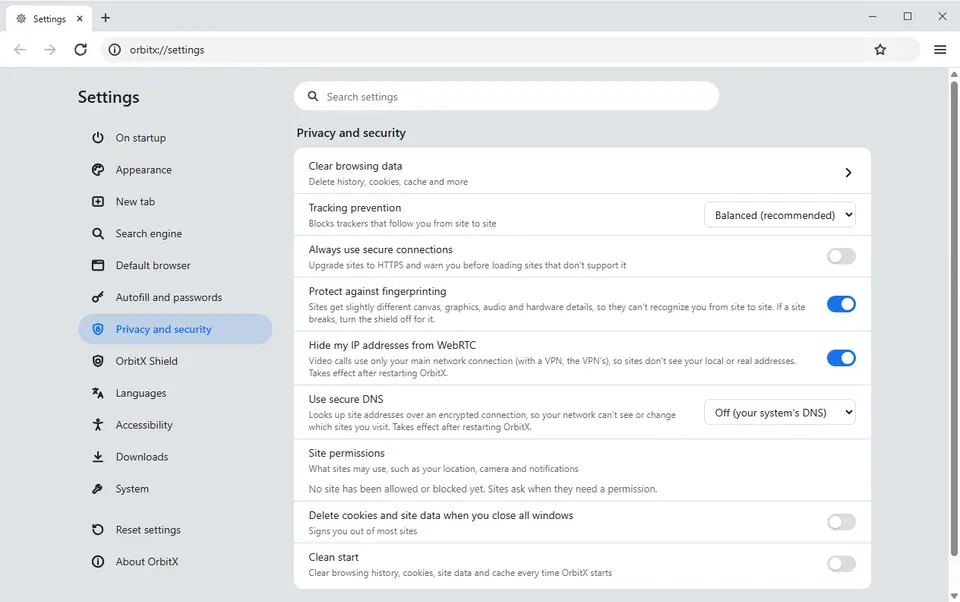Click 'Blocks trackers that follow you' description
This screenshot has height=602, width=960.
click(x=402, y=224)
